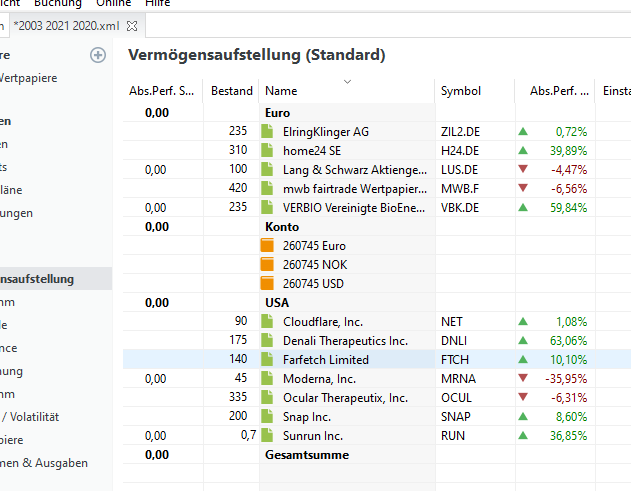Click the Bestand column header
Image resolution: width=631 pixels, height=491 pixels.
pos(232,91)
